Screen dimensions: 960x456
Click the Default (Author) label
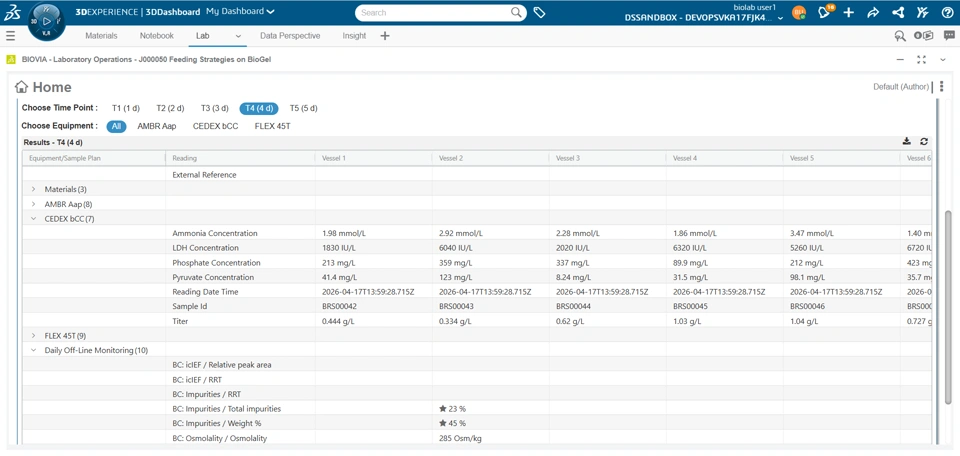(x=901, y=87)
